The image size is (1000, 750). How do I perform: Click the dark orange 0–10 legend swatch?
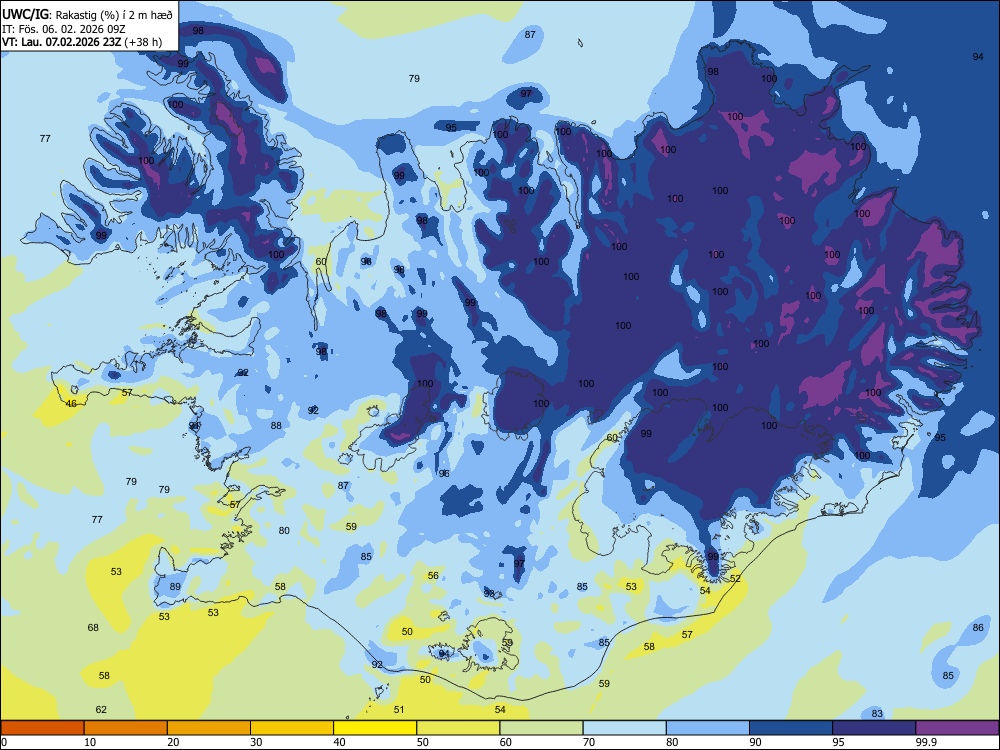(42, 728)
